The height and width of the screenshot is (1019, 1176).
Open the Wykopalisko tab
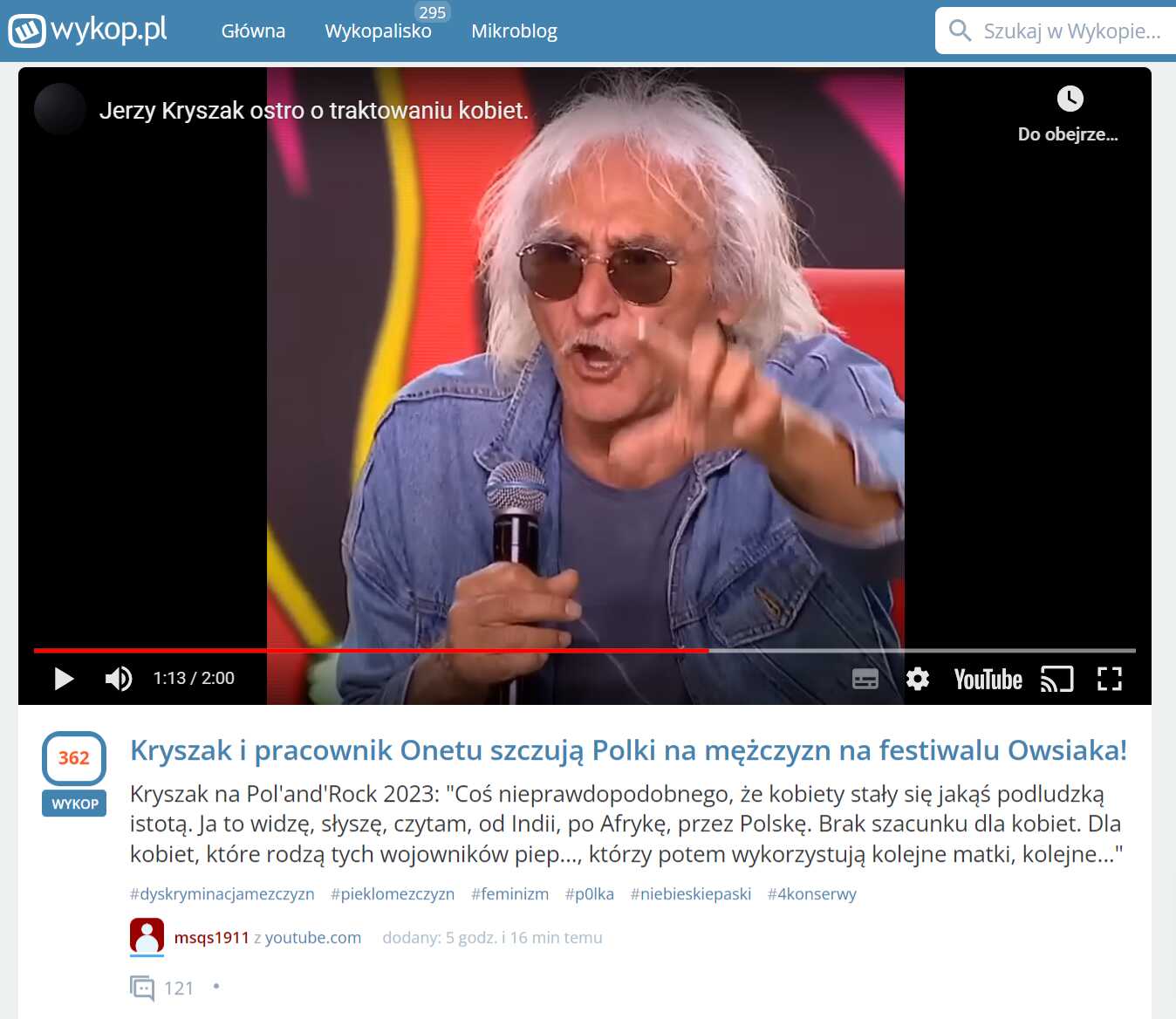378,31
